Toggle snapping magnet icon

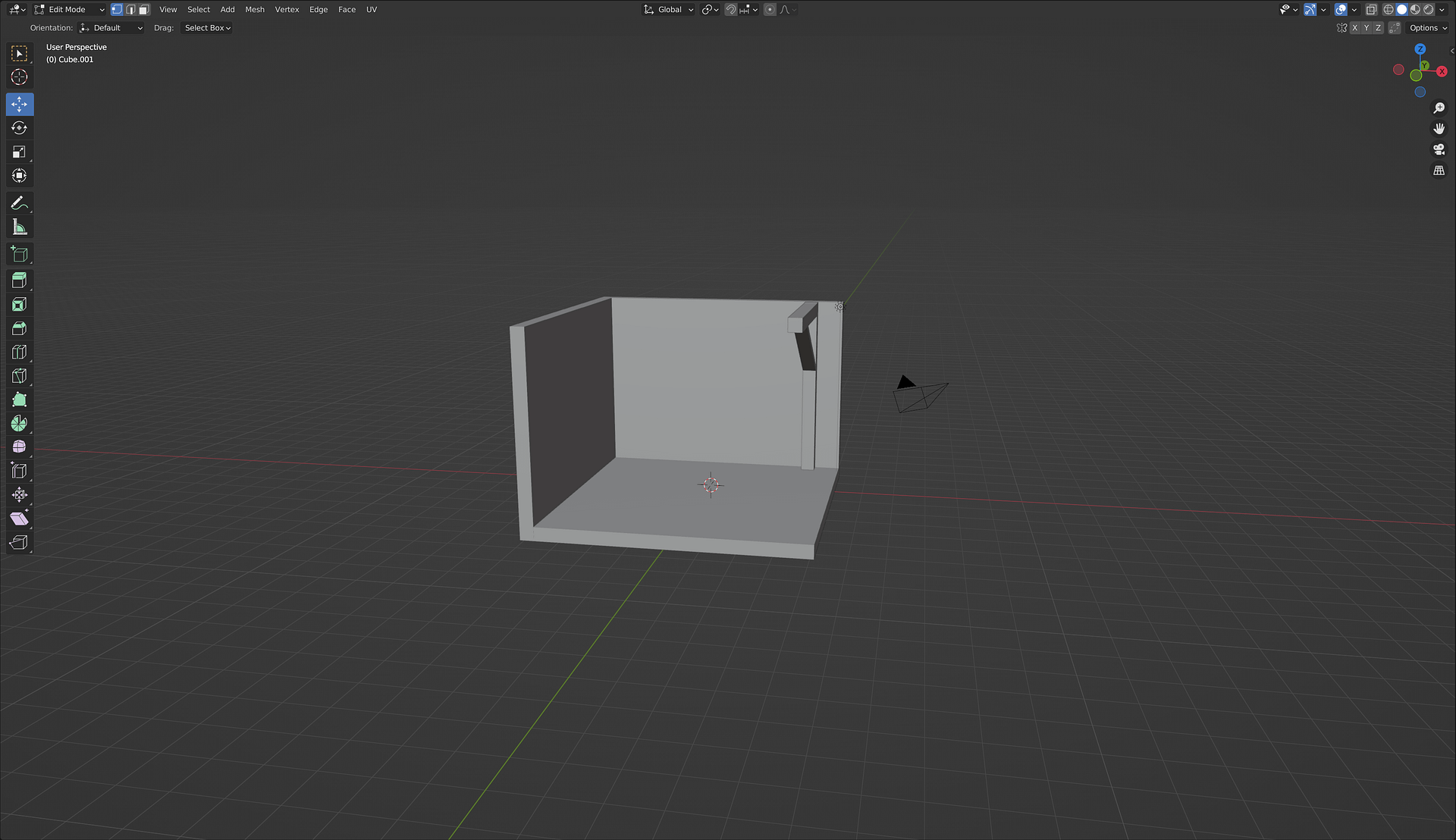[x=730, y=10]
